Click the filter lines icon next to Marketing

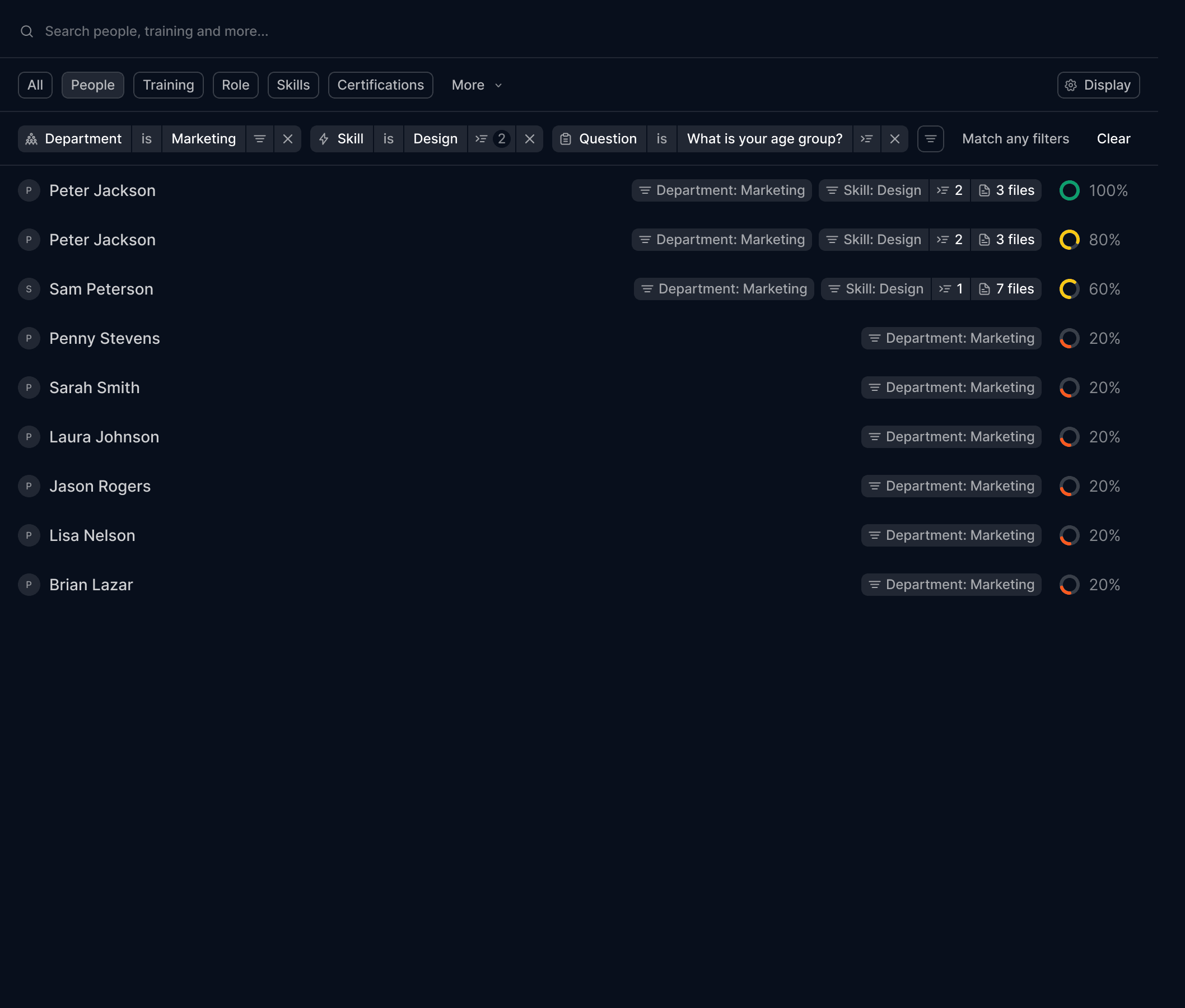[260, 139]
